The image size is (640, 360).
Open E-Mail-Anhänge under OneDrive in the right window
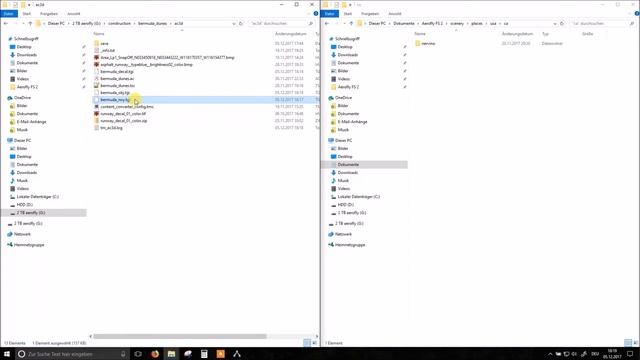point(352,122)
